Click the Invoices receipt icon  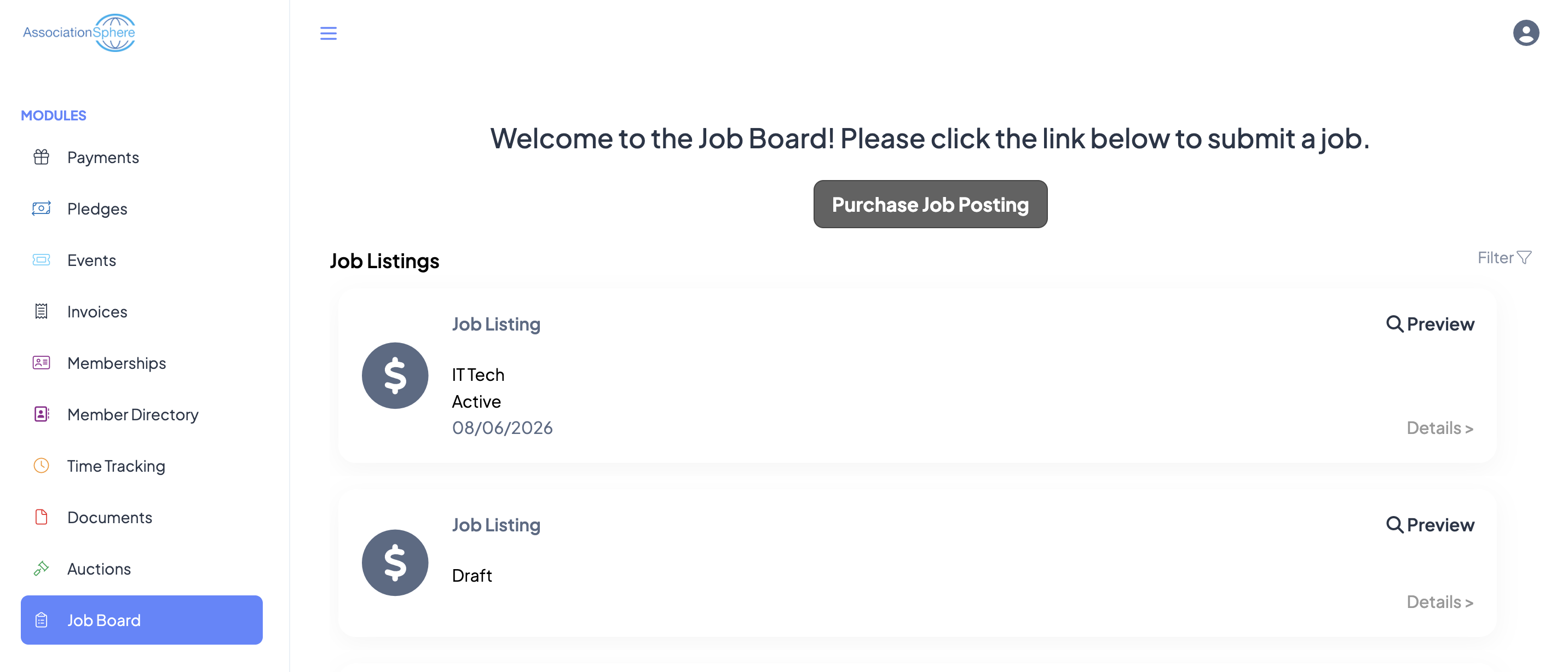tap(42, 311)
